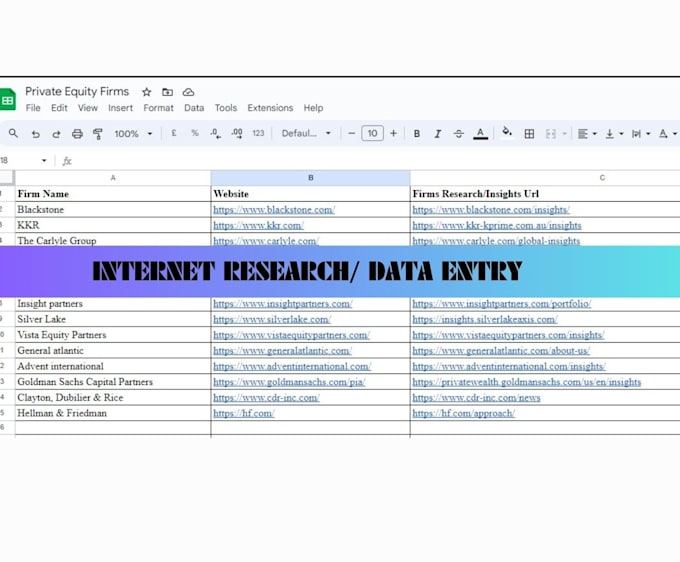Select the Advent international cell
680x562 pixels.
(x=113, y=366)
